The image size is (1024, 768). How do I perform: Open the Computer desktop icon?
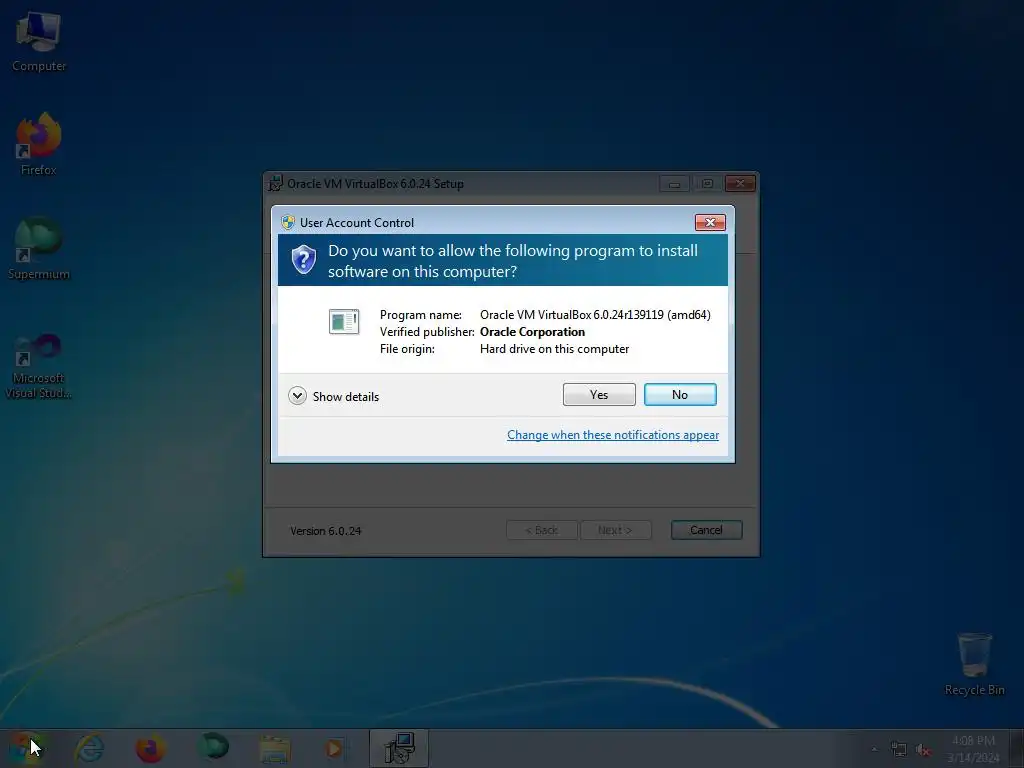[x=39, y=42]
